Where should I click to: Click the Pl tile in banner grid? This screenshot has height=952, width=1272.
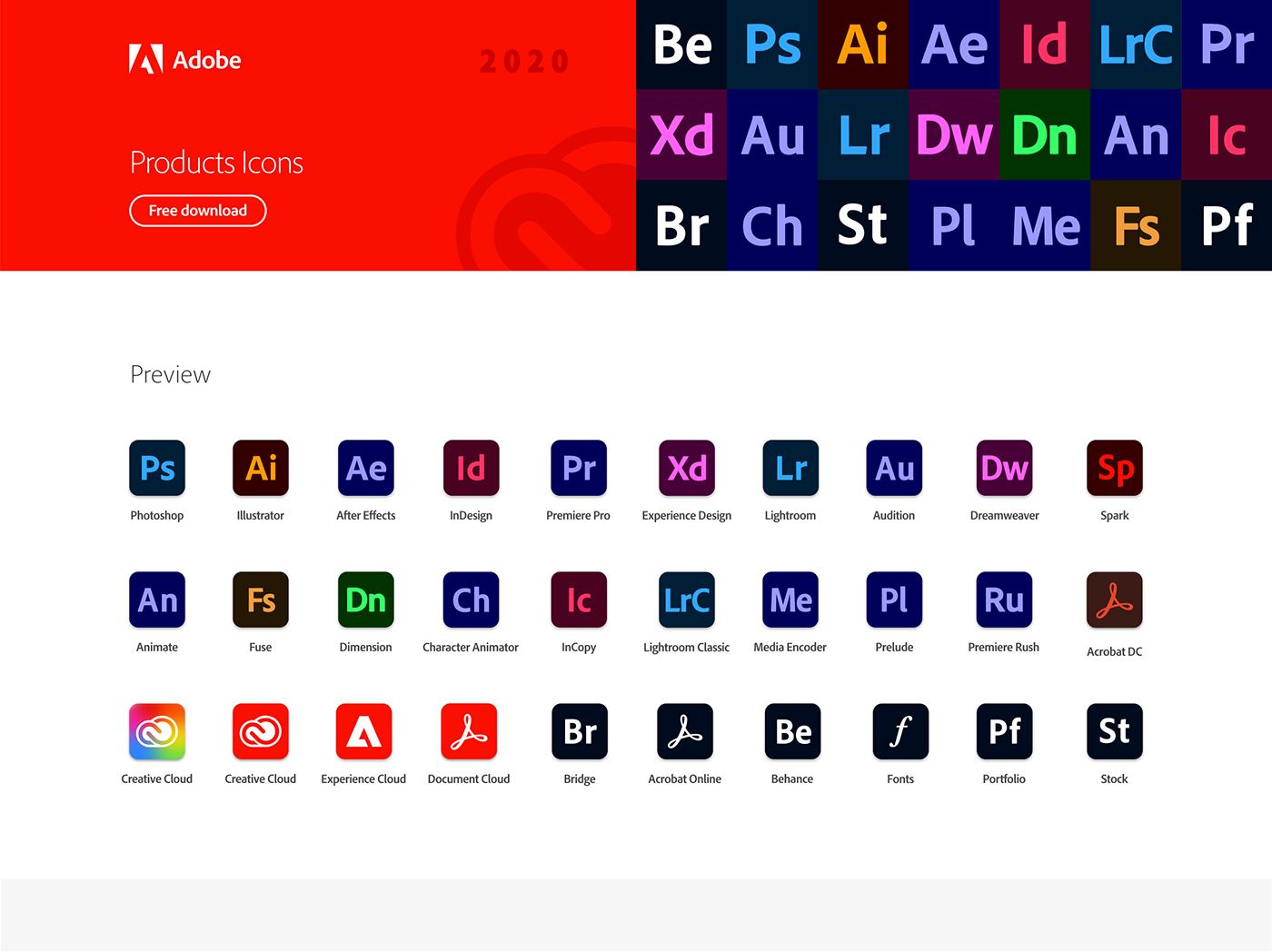(x=954, y=225)
